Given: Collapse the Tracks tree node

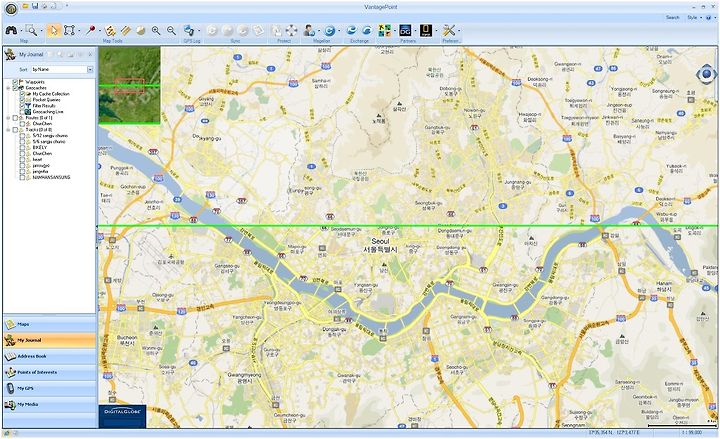Looking at the screenshot, I should (8, 130).
